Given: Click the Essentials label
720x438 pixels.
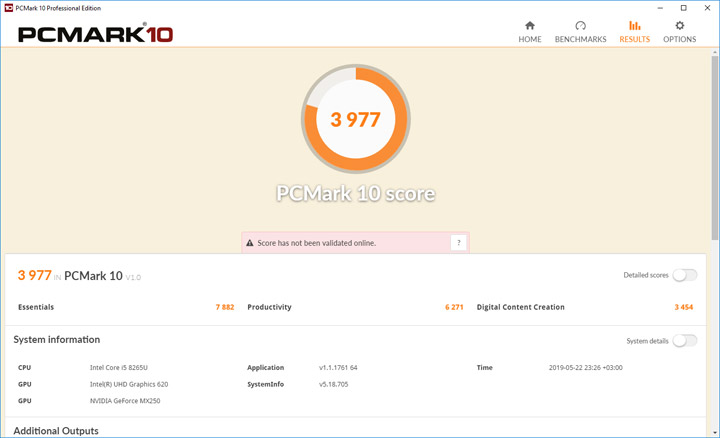Looking at the screenshot, I should 36,307.
